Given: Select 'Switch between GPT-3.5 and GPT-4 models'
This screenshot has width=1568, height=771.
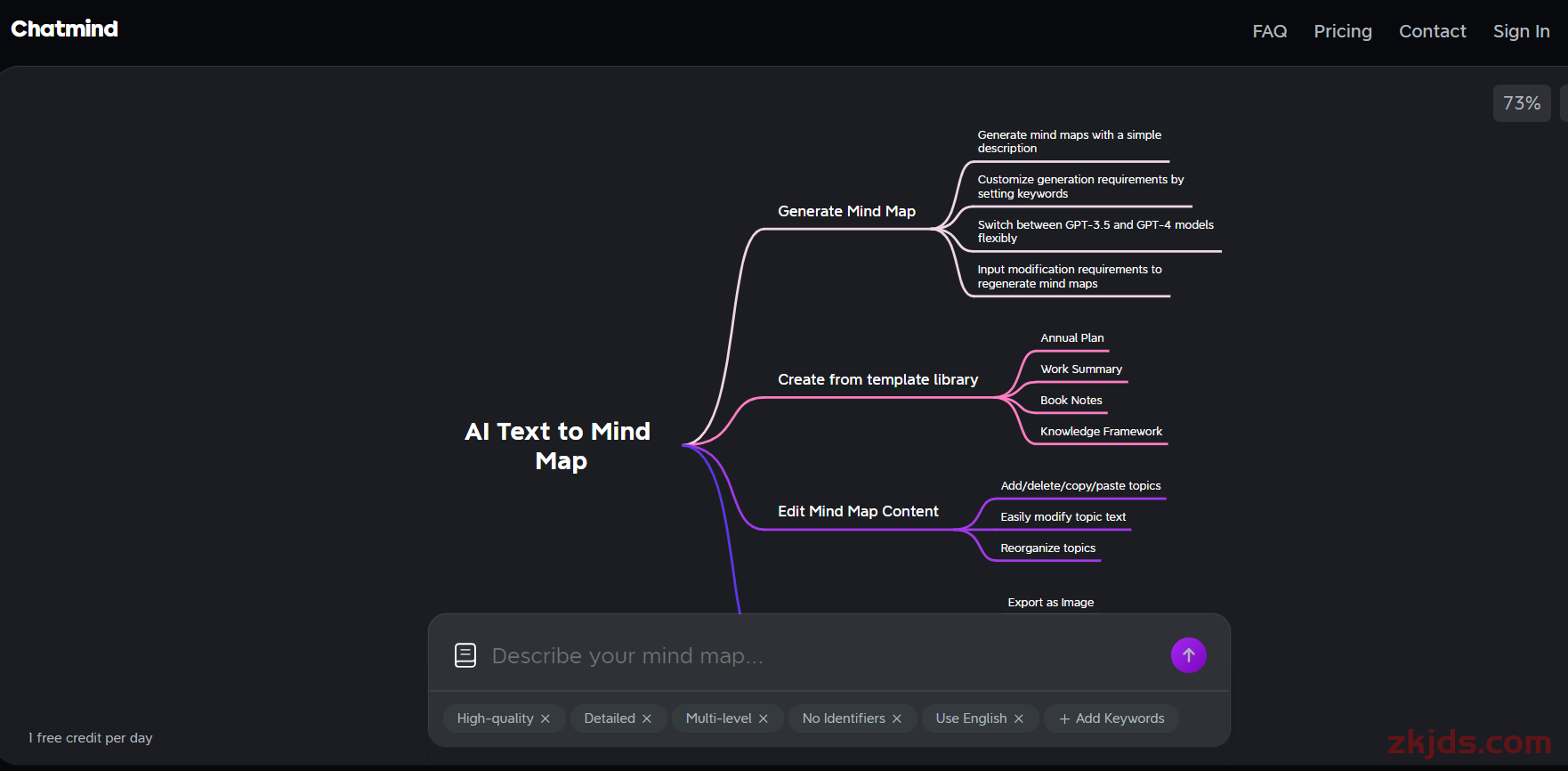Looking at the screenshot, I should 1095,231.
